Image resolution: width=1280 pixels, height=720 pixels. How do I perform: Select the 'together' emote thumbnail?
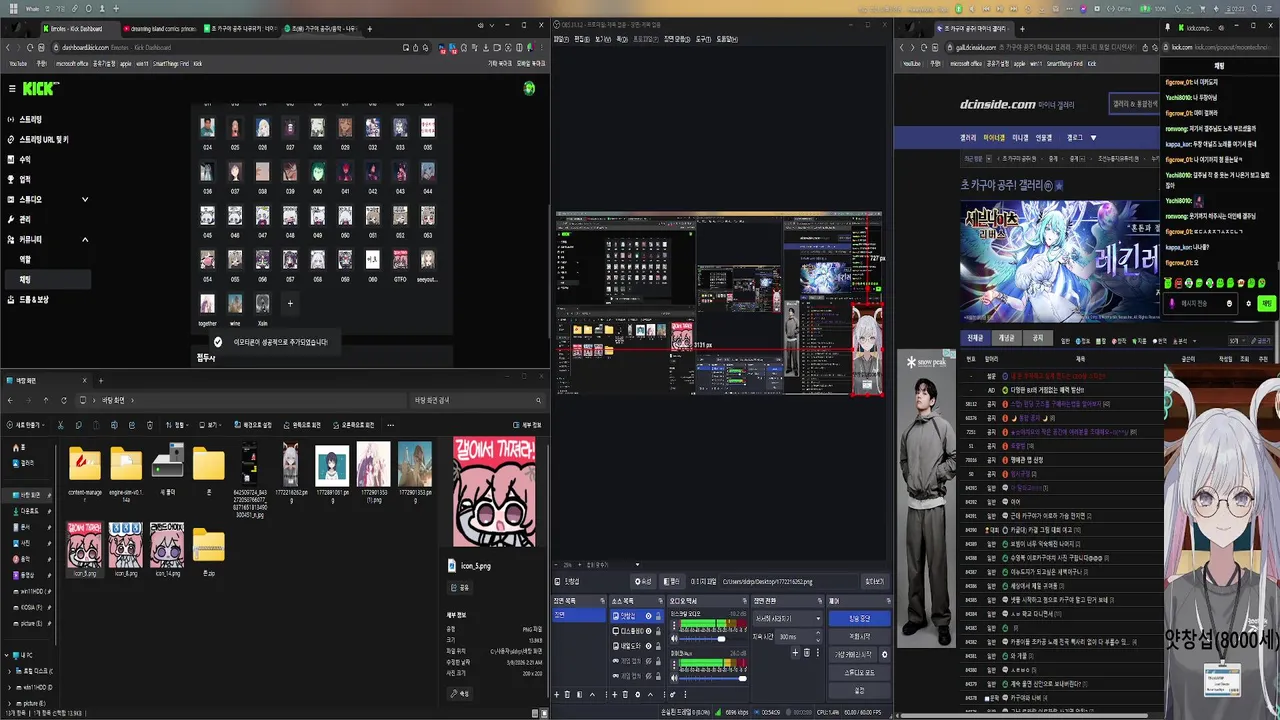[207, 303]
